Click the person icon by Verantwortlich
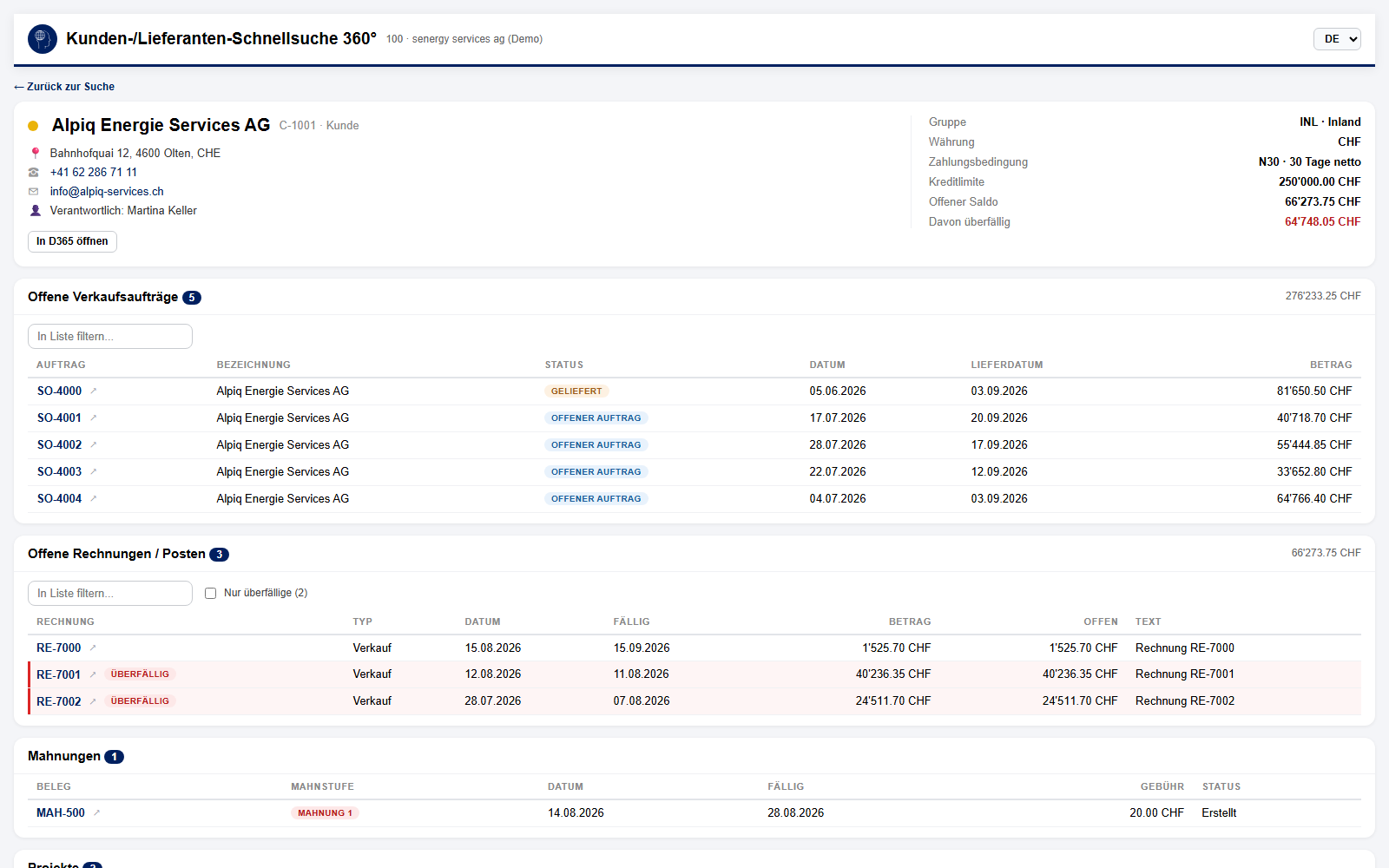Screen dimensions: 1389x868 point(35,211)
